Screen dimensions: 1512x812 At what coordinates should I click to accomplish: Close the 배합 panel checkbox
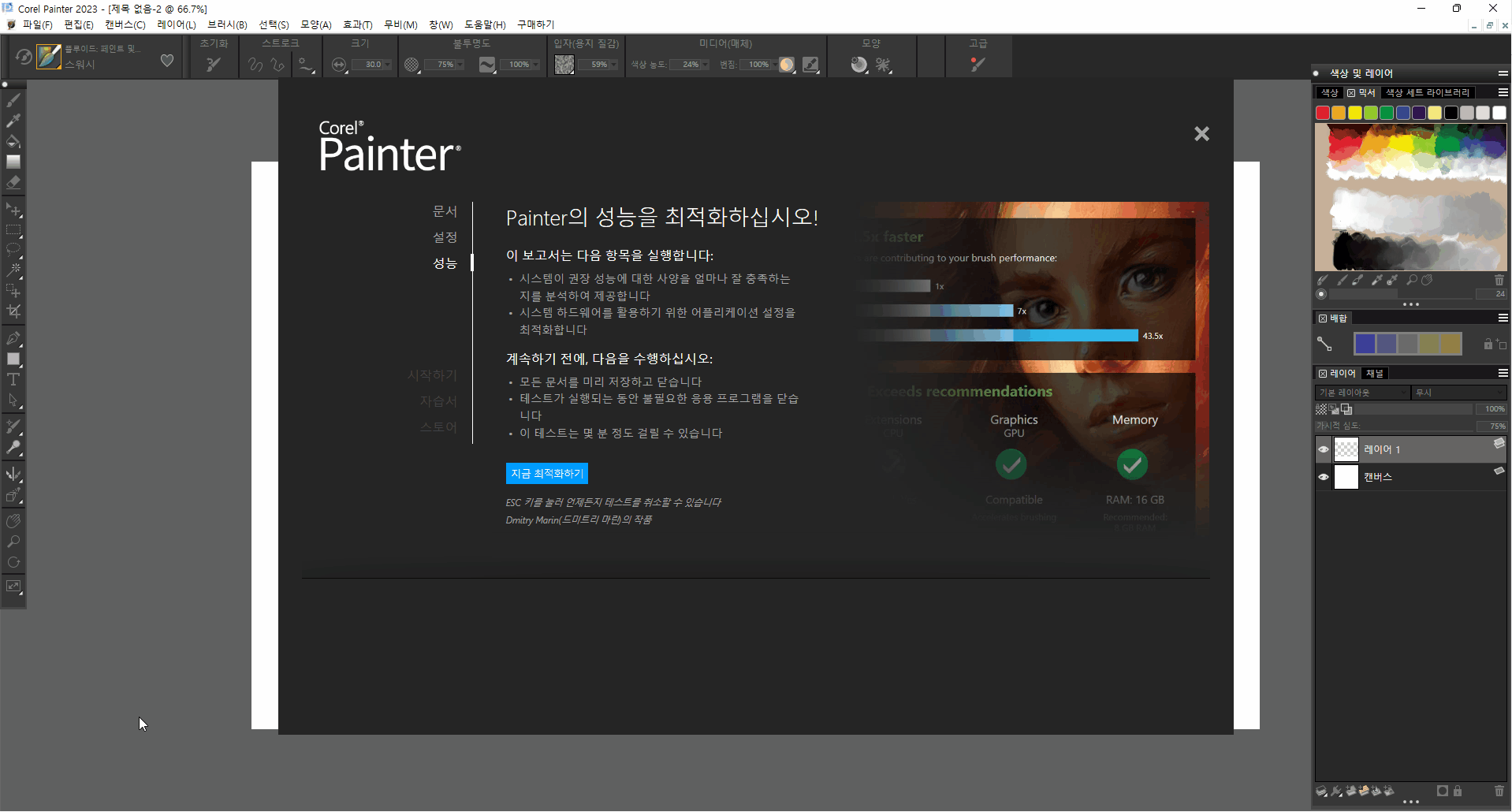(1323, 318)
